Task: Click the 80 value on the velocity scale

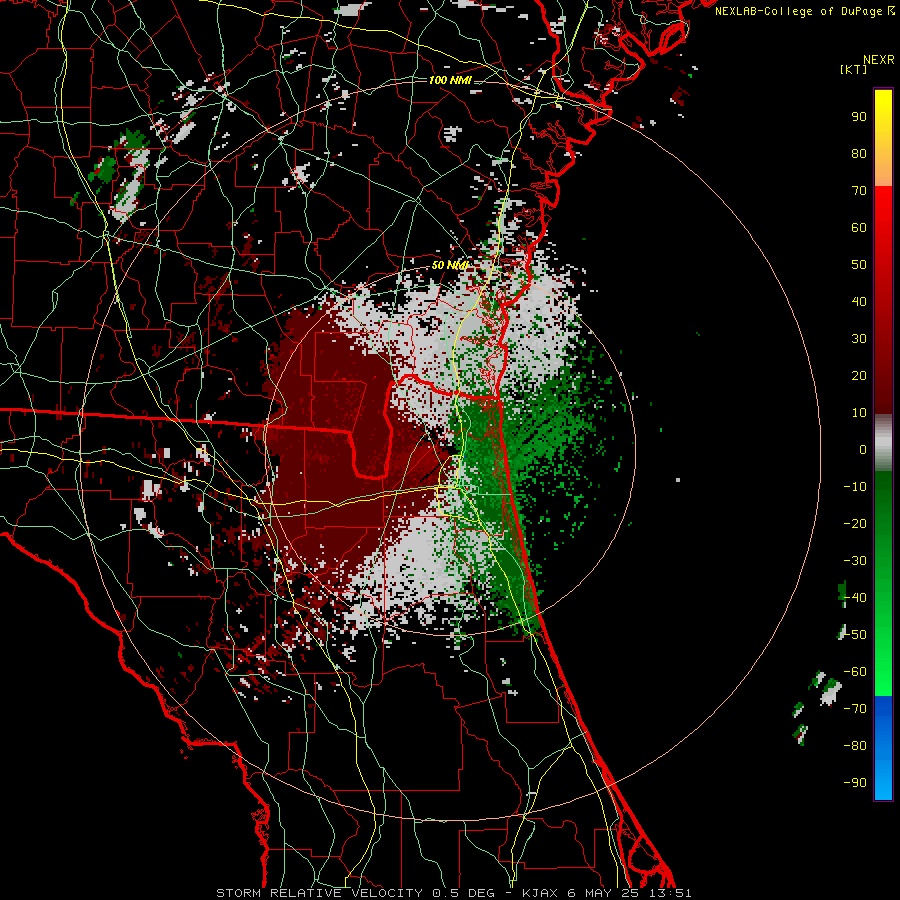Action: coord(859,154)
